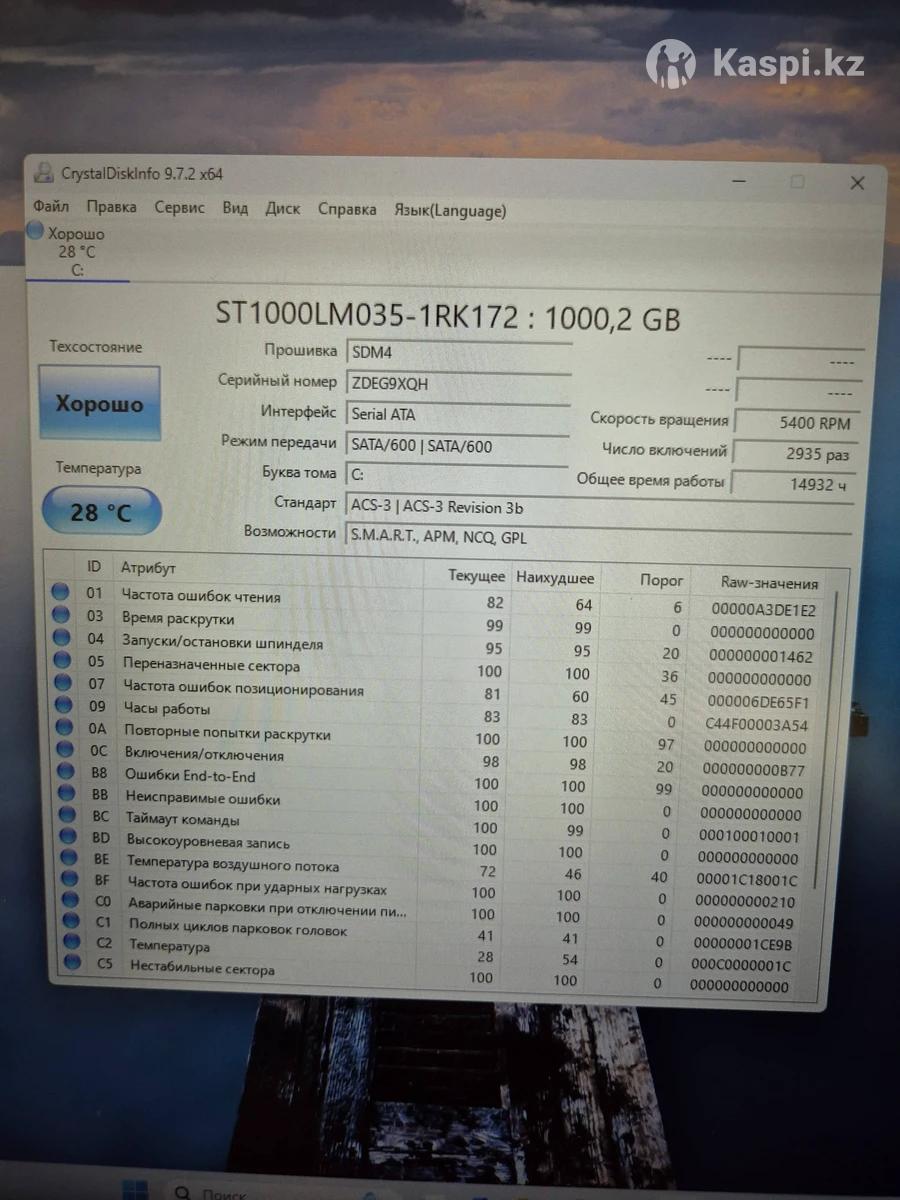Click the Raw-значения column header
The width and height of the screenshot is (900, 1200).
tap(768, 582)
